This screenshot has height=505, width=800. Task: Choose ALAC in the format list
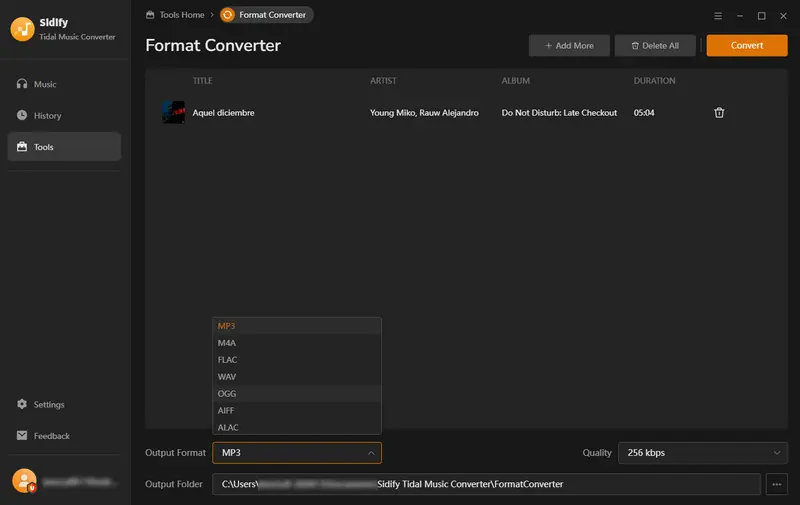tap(297, 427)
